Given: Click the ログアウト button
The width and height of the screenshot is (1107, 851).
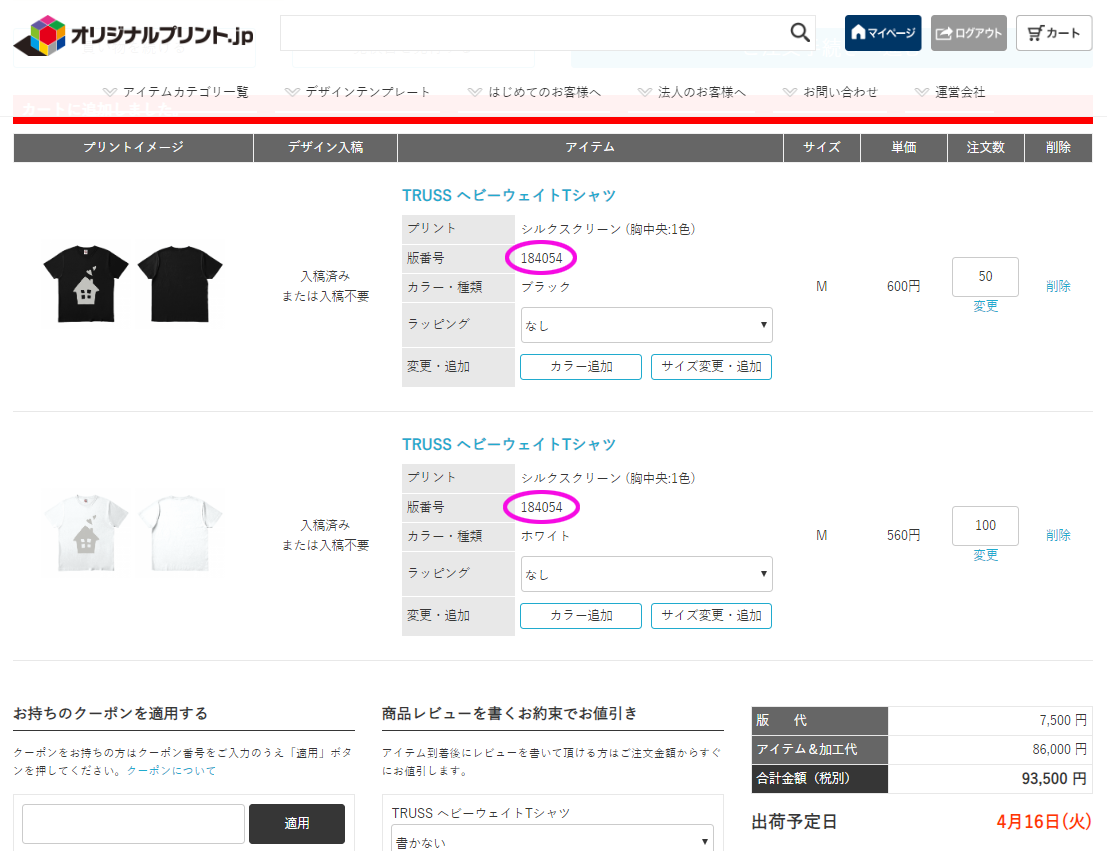Looking at the screenshot, I should [969, 32].
